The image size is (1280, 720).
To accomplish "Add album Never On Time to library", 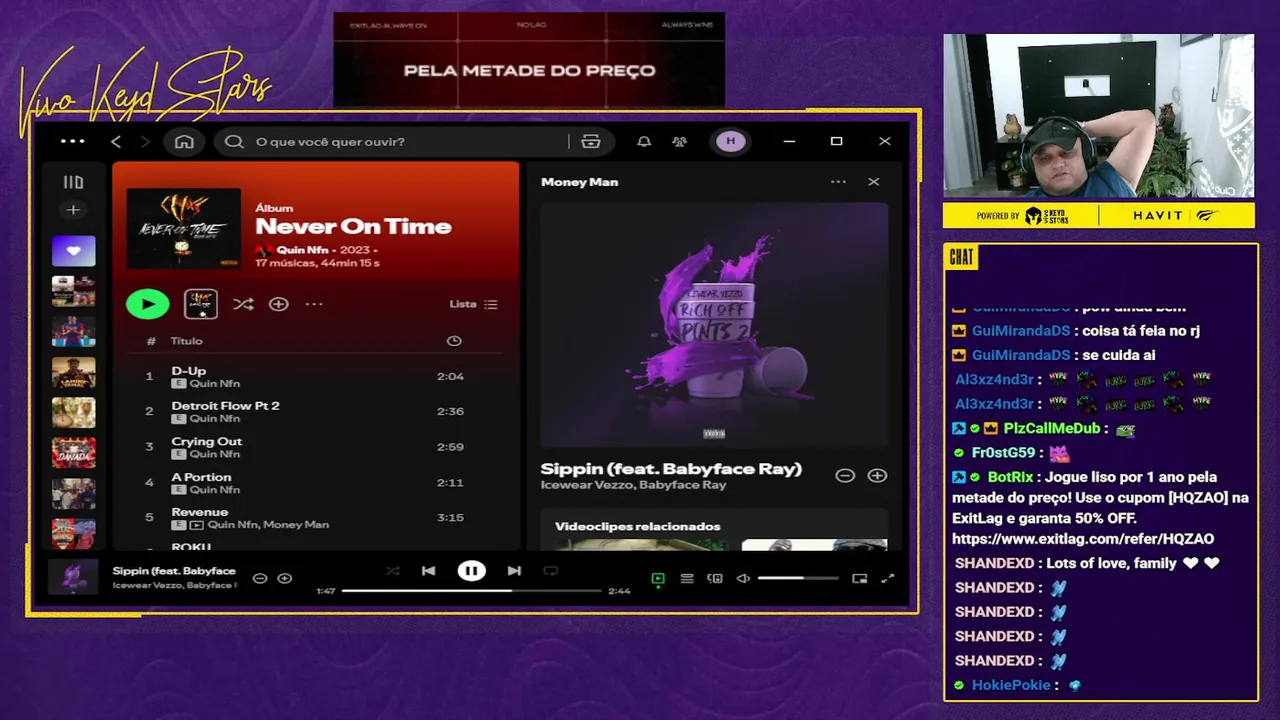I will [x=279, y=304].
